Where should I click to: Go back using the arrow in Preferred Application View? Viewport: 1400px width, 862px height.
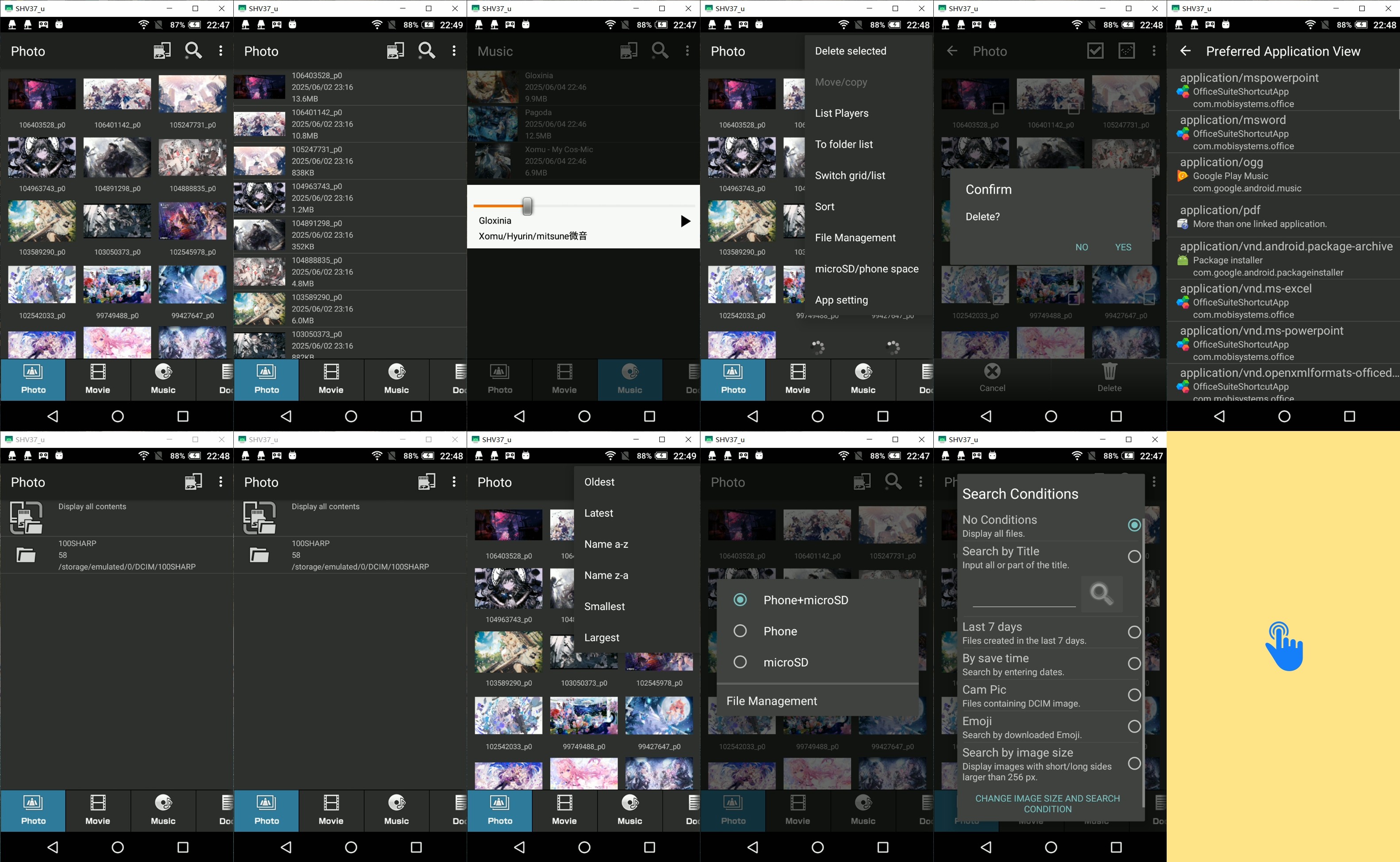point(1185,51)
